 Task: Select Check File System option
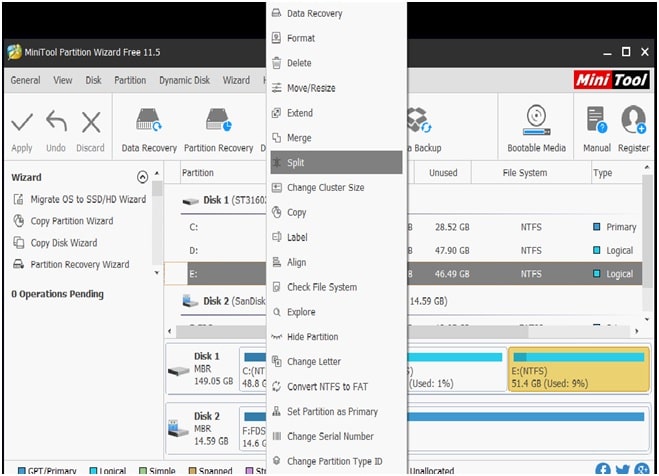click(336, 287)
